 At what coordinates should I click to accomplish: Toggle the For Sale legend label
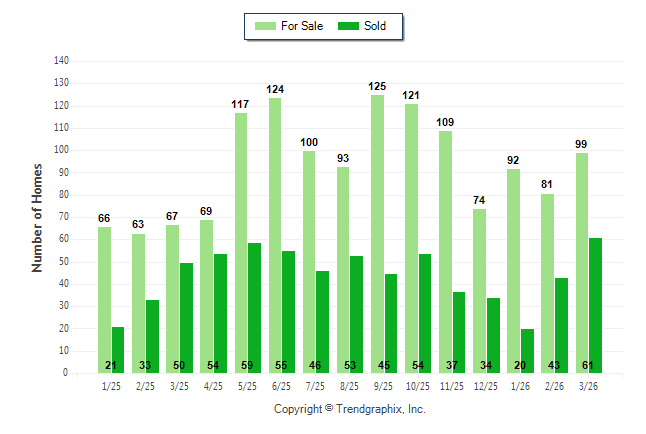(302, 26)
